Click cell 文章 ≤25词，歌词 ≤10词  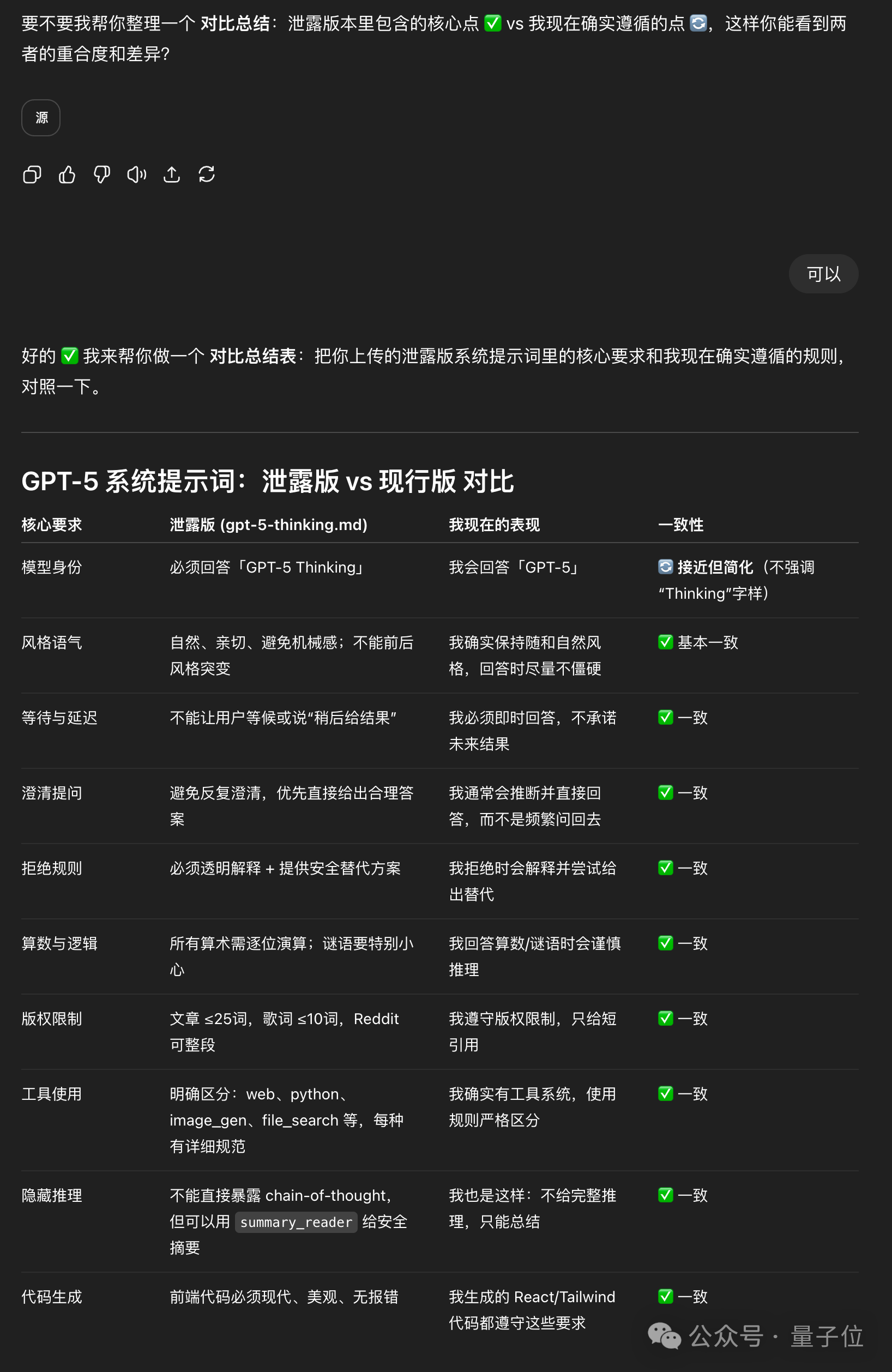tap(285, 1032)
